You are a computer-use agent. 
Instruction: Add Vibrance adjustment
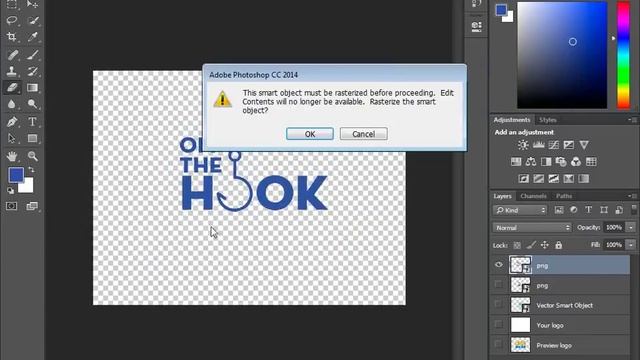[x=584, y=145]
